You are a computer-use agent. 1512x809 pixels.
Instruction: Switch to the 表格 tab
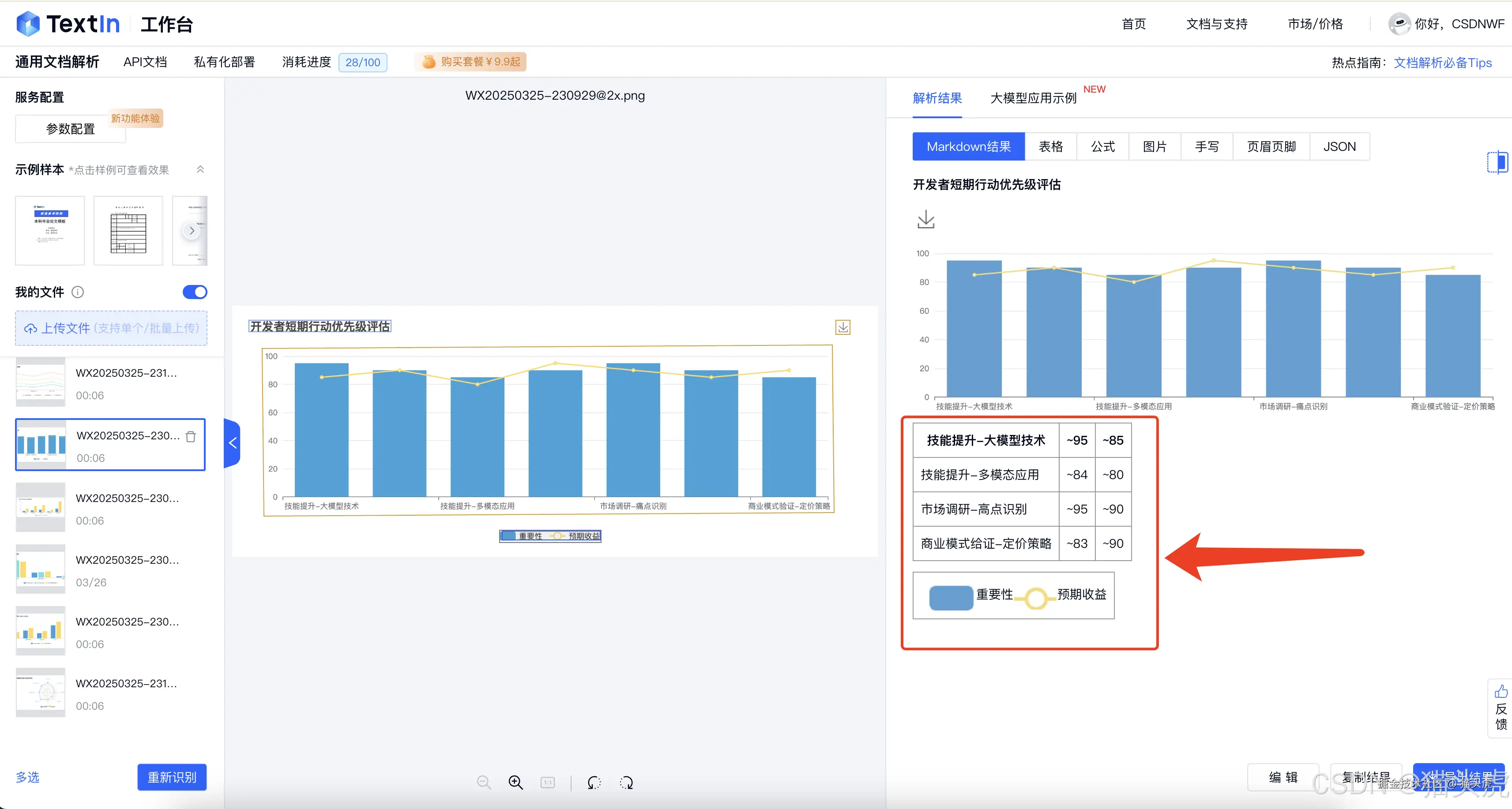tap(1051, 146)
